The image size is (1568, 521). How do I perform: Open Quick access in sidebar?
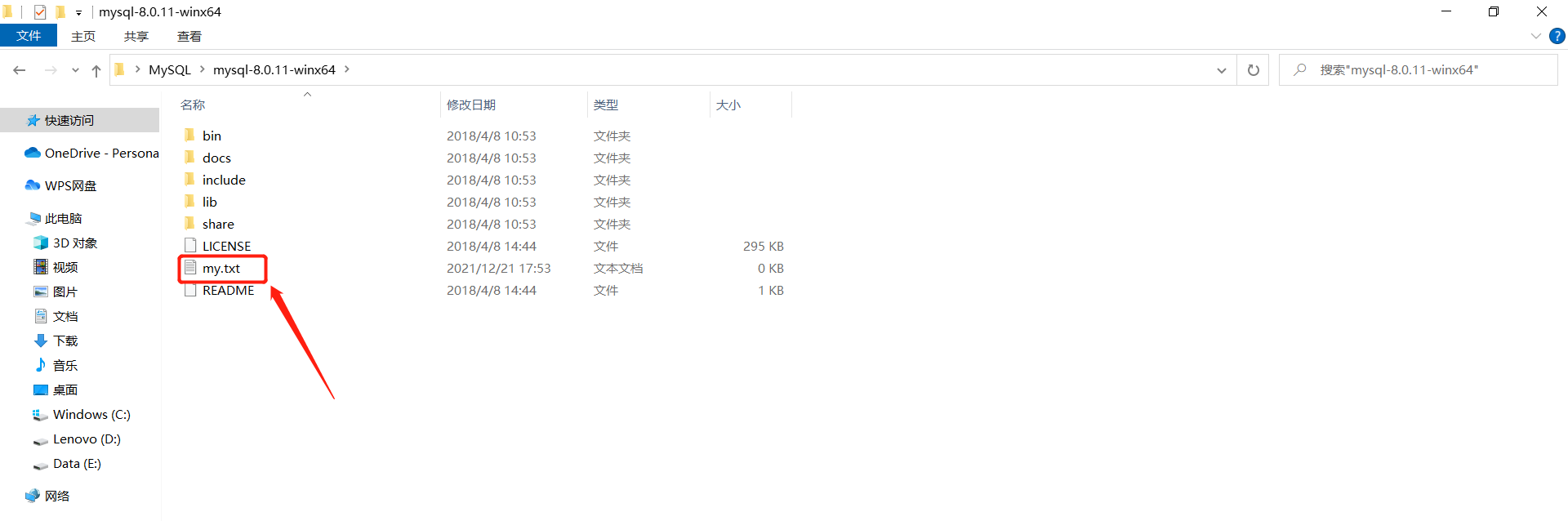point(79,120)
